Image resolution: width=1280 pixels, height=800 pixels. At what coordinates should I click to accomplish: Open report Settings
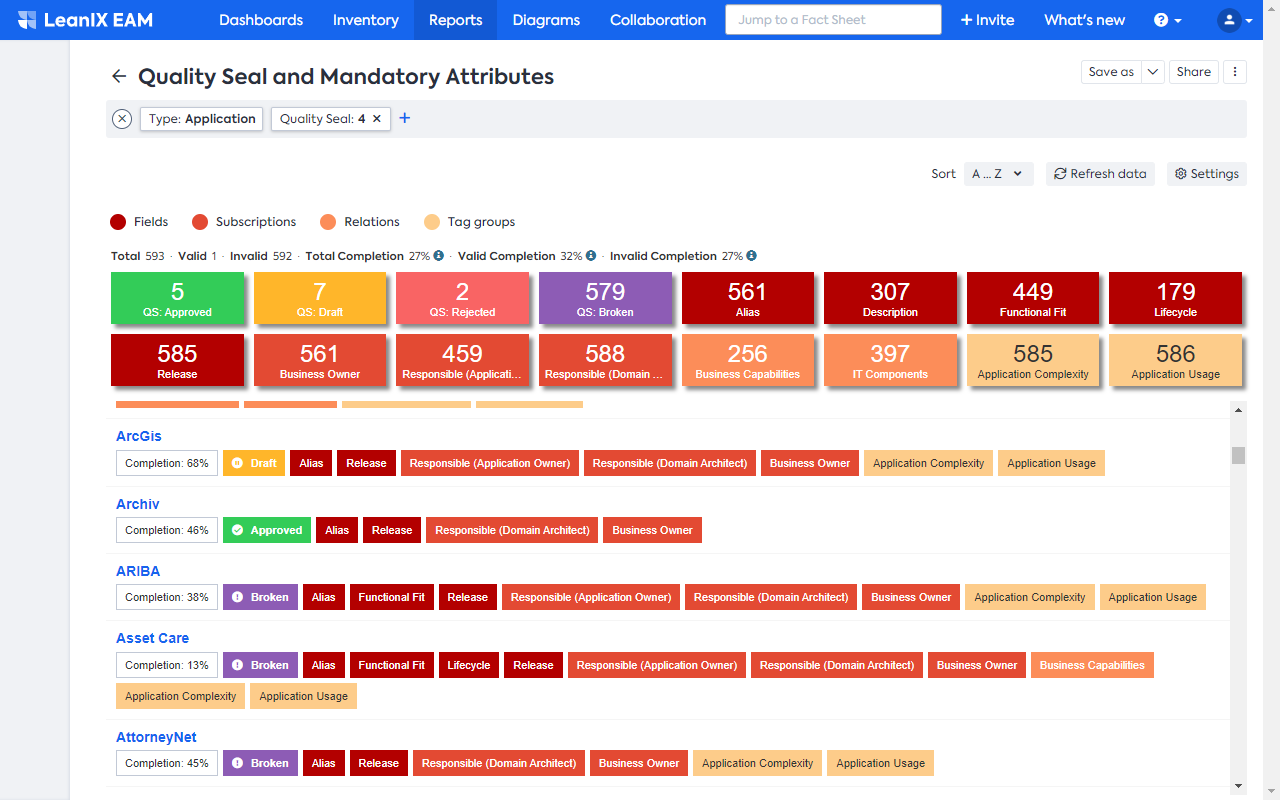tap(1207, 174)
